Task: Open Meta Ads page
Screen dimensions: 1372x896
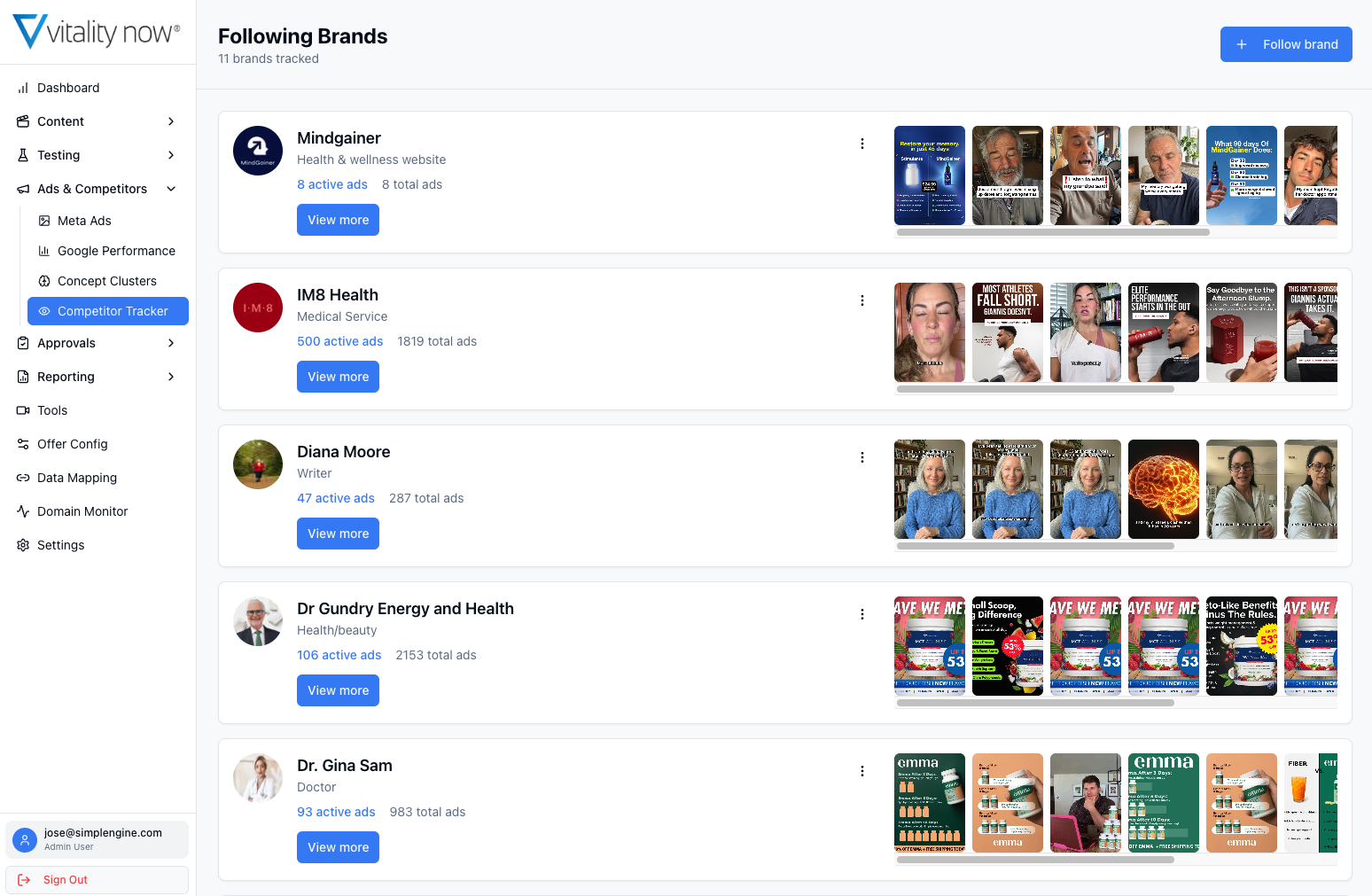Action: [x=107, y=221]
